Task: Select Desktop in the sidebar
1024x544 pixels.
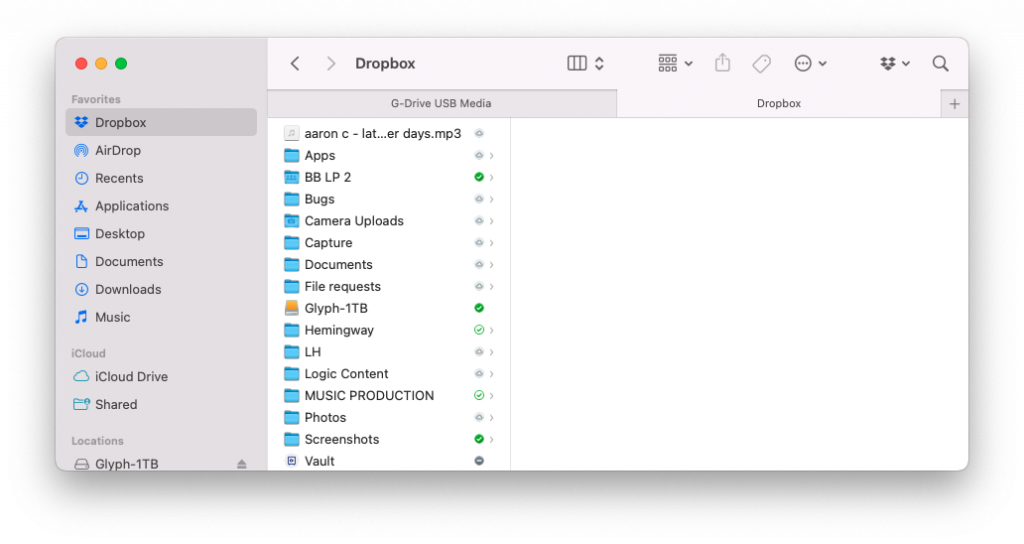Action: pos(161,234)
